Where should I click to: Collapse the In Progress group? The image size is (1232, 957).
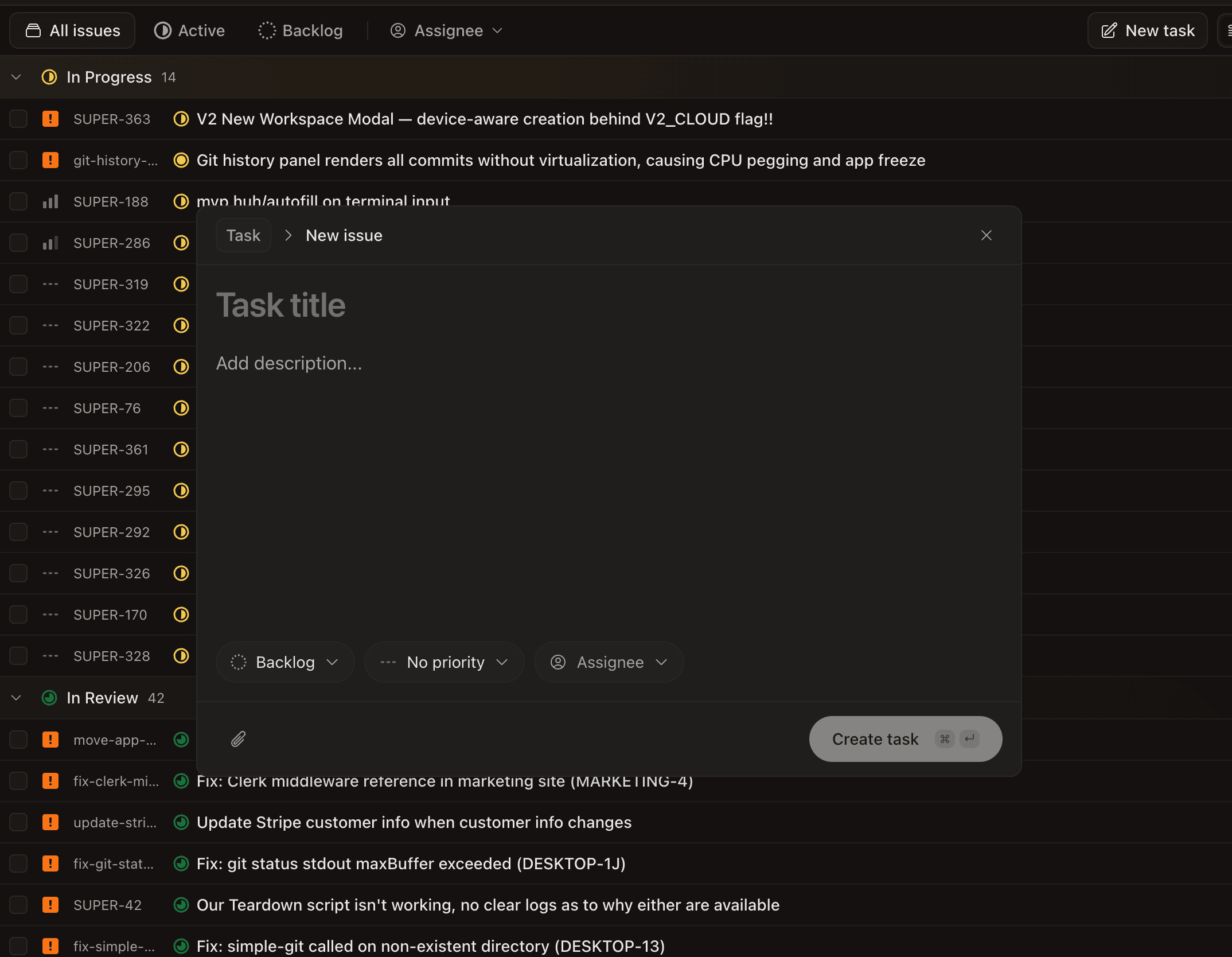pos(16,77)
